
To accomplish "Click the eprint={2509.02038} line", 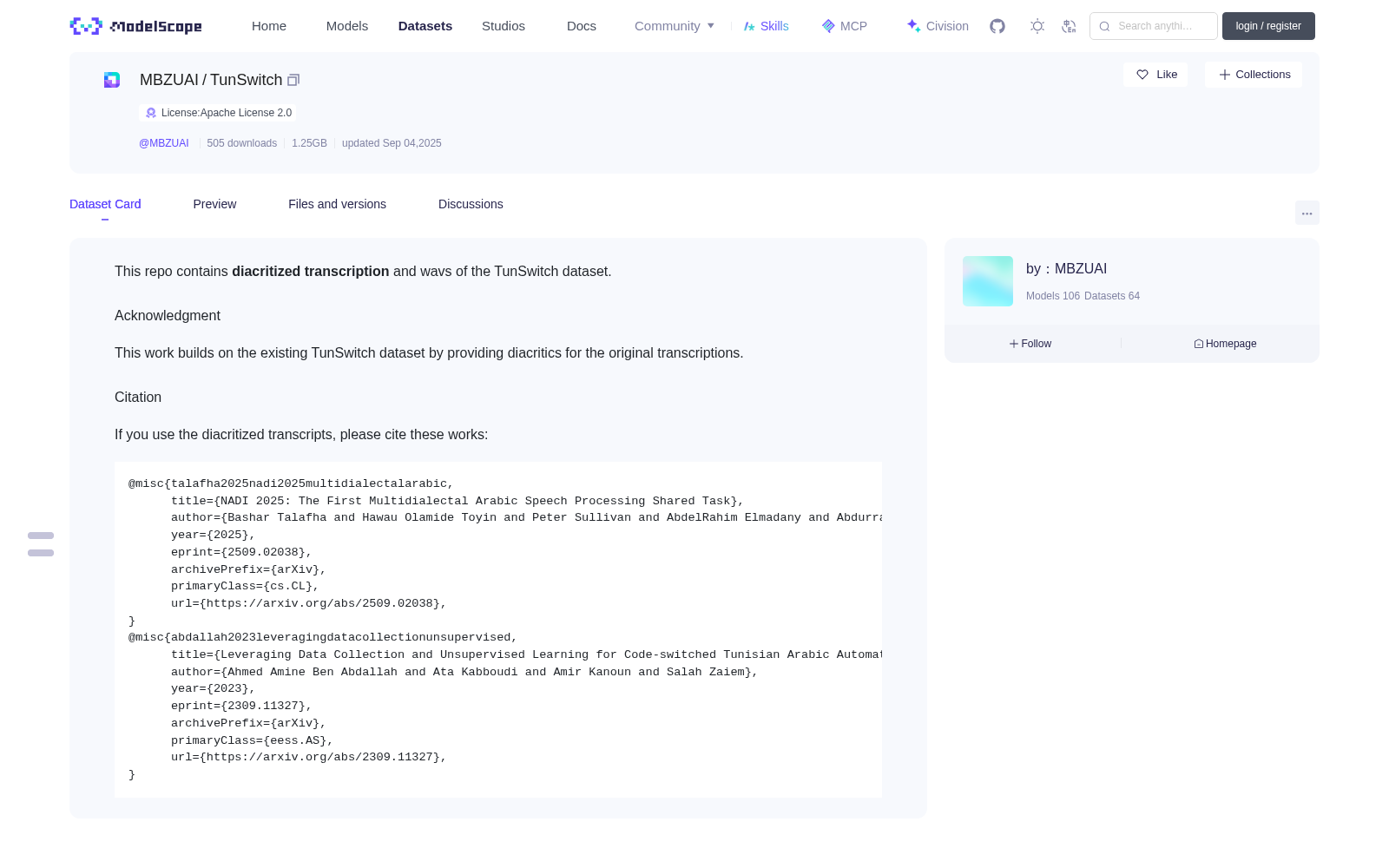I will pyautogui.click(x=241, y=552).
